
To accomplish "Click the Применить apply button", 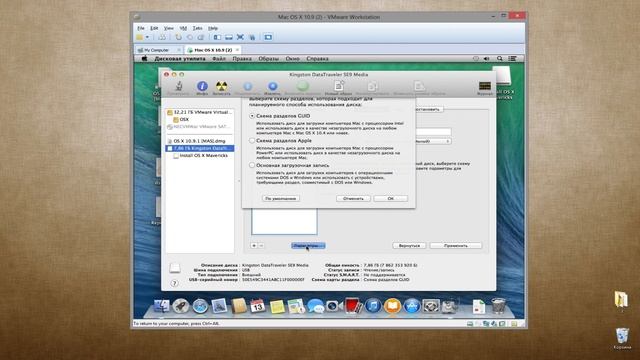I will pyautogui.click(x=456, y=245).
